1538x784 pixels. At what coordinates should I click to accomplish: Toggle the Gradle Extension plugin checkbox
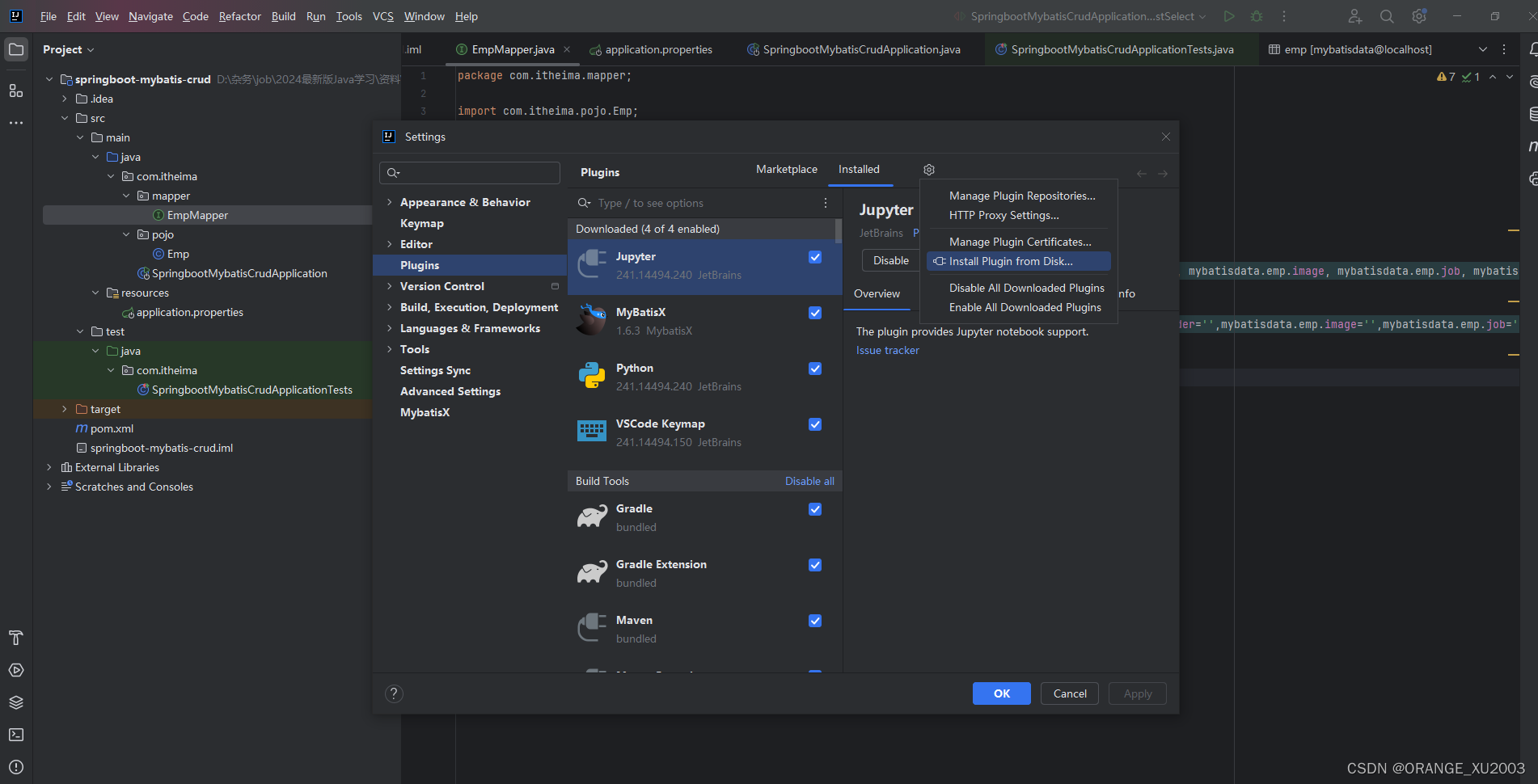[x=815, y=565]
